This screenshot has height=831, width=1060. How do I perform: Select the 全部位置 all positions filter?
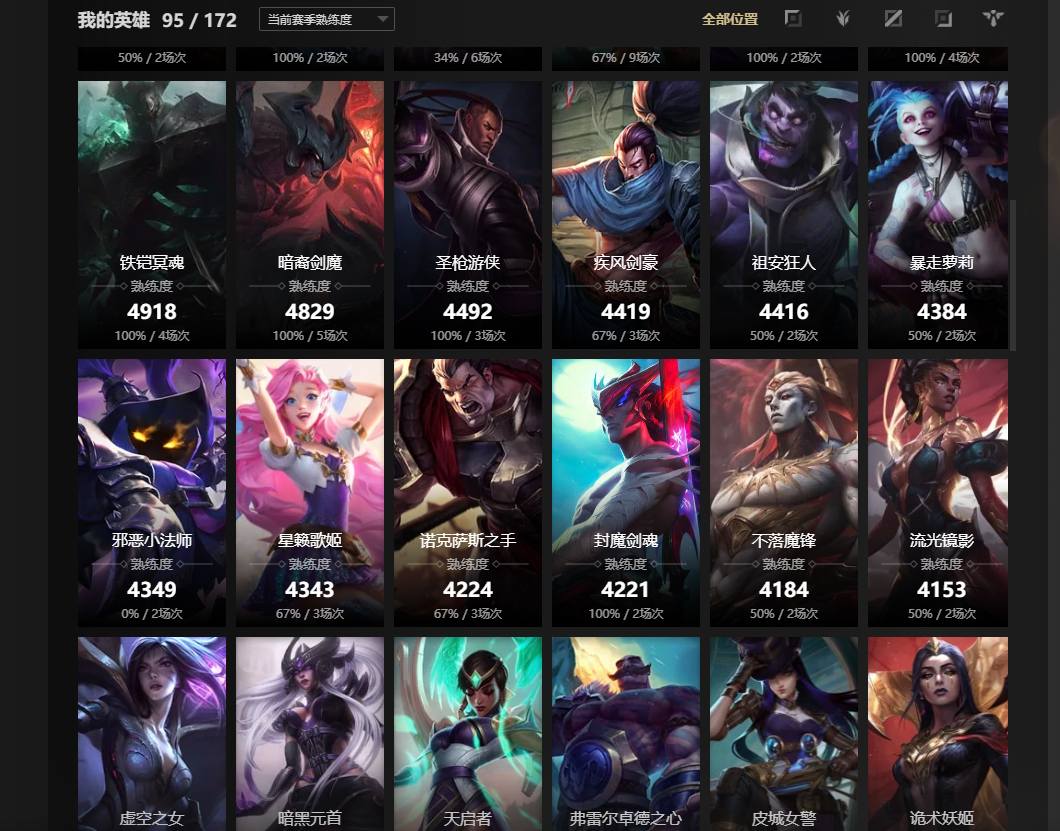[729, 19]
